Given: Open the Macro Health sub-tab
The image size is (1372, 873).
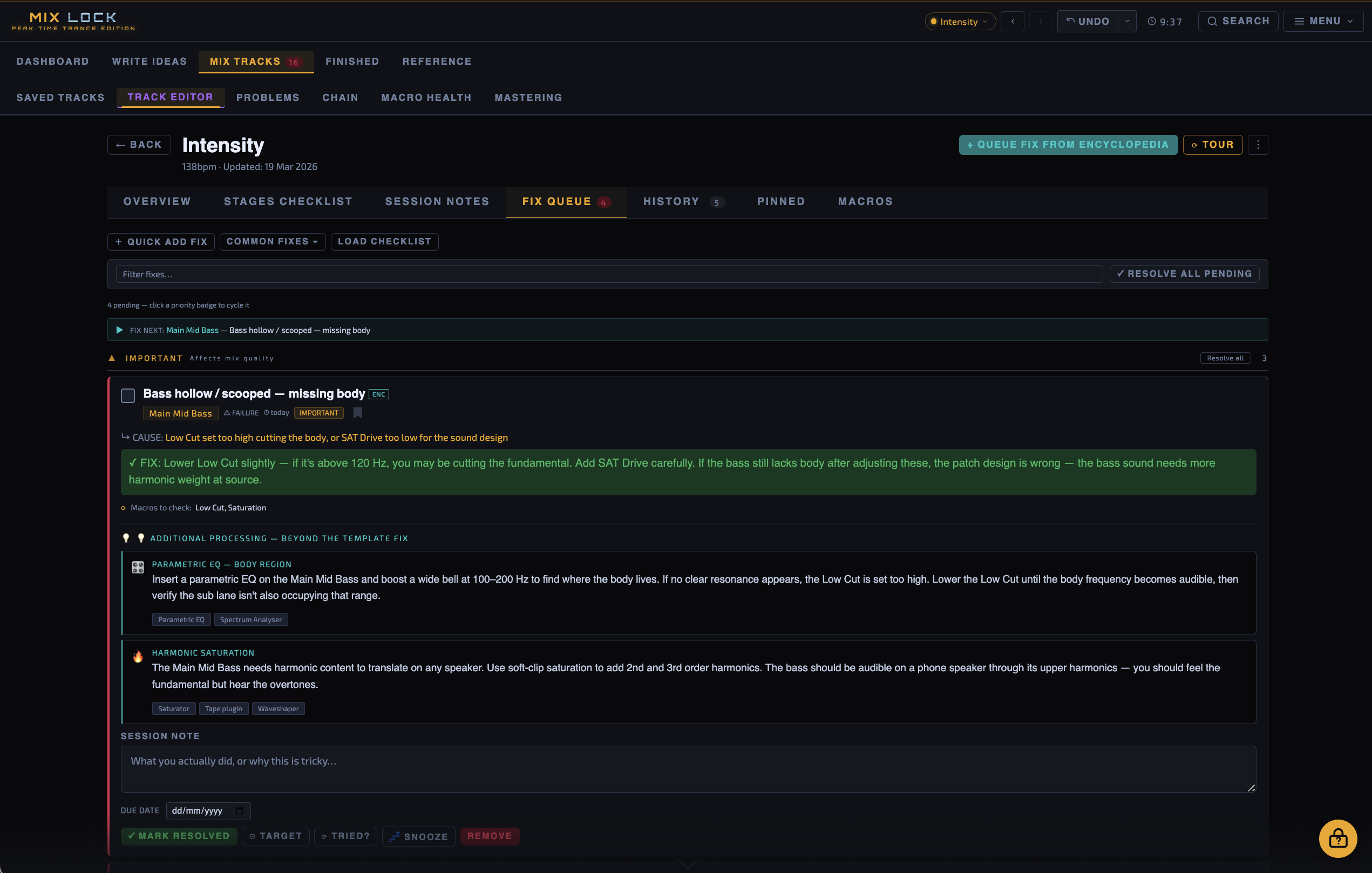Looking at the screenshot, I should pyautogui.click(x=426, y=97).
